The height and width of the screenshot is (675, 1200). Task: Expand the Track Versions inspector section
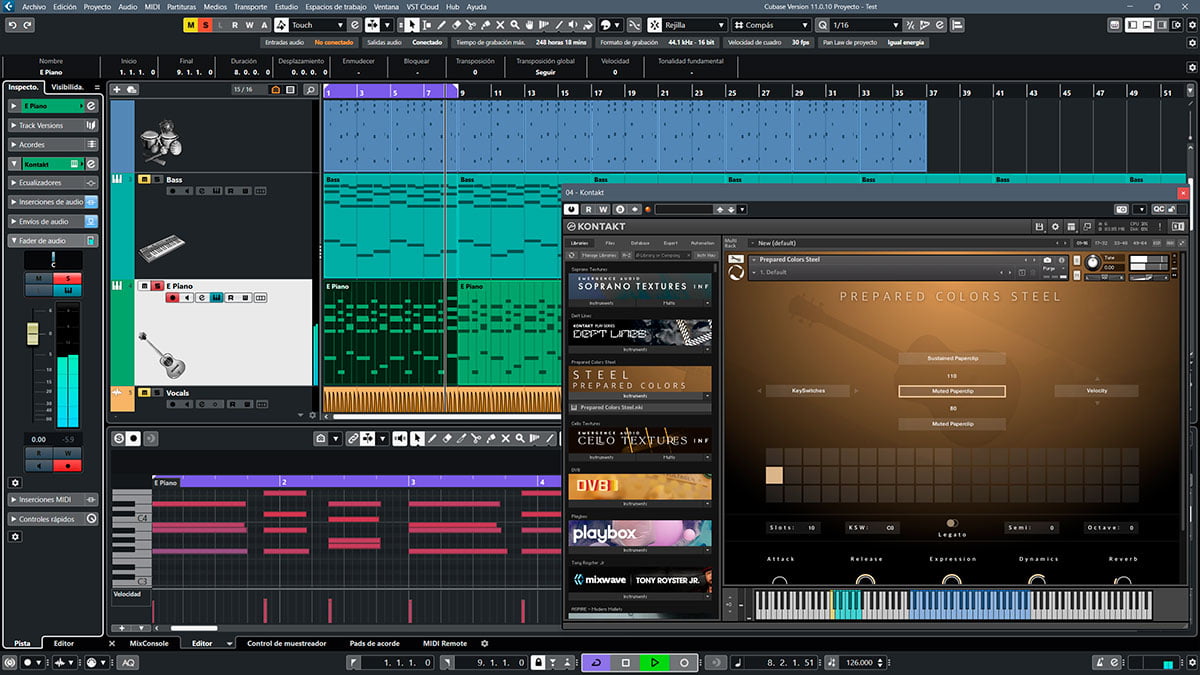tap(53, 125)
